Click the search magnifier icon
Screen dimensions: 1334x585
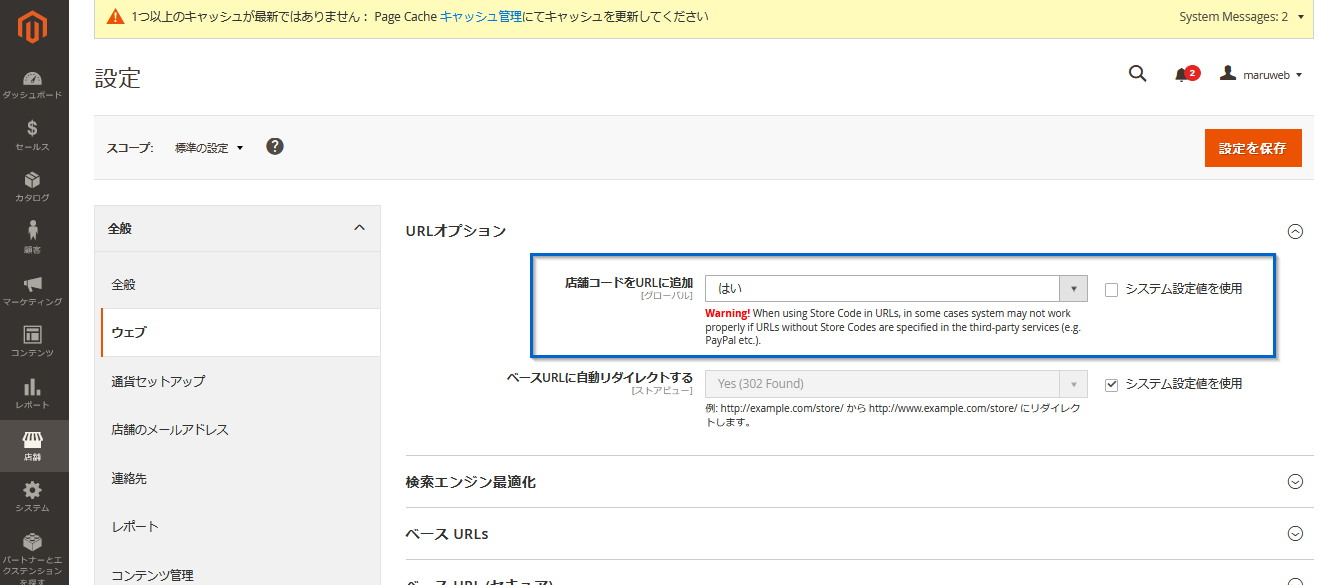(1137, 74)
